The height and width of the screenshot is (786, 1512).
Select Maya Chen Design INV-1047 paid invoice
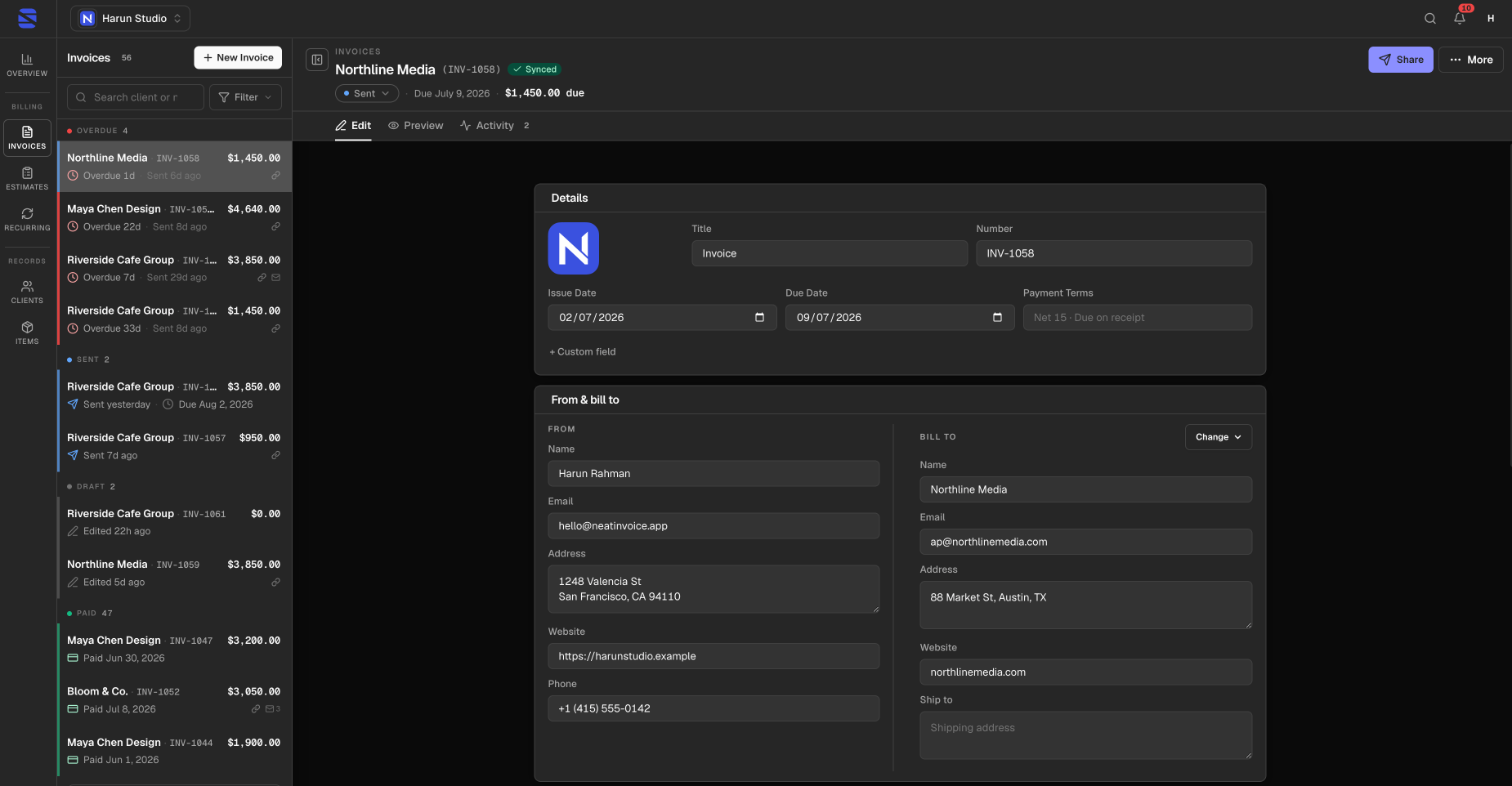(x=175, y=649)
